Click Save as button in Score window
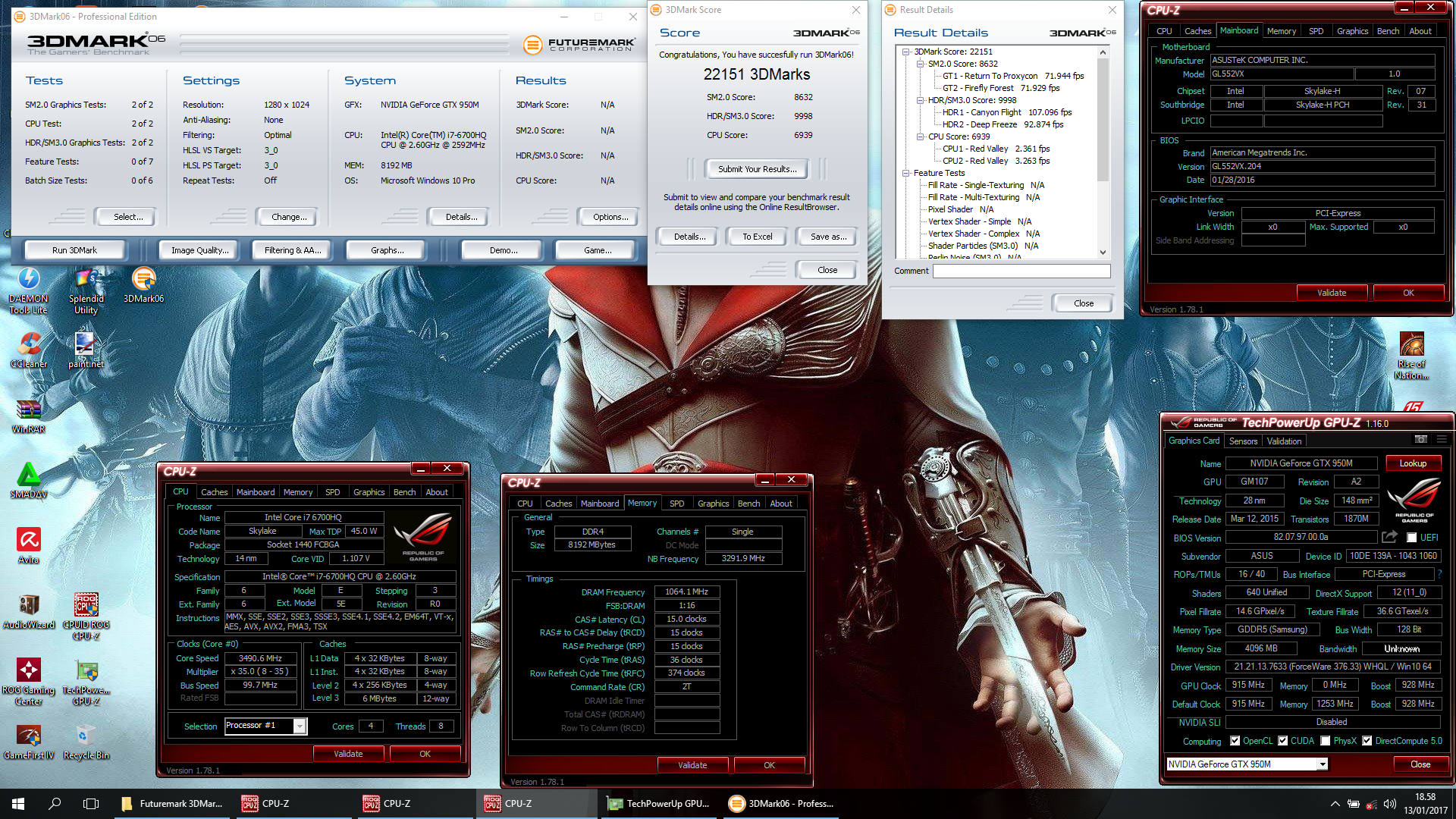This screenshot has width=1456, height=819. point(828,237)
